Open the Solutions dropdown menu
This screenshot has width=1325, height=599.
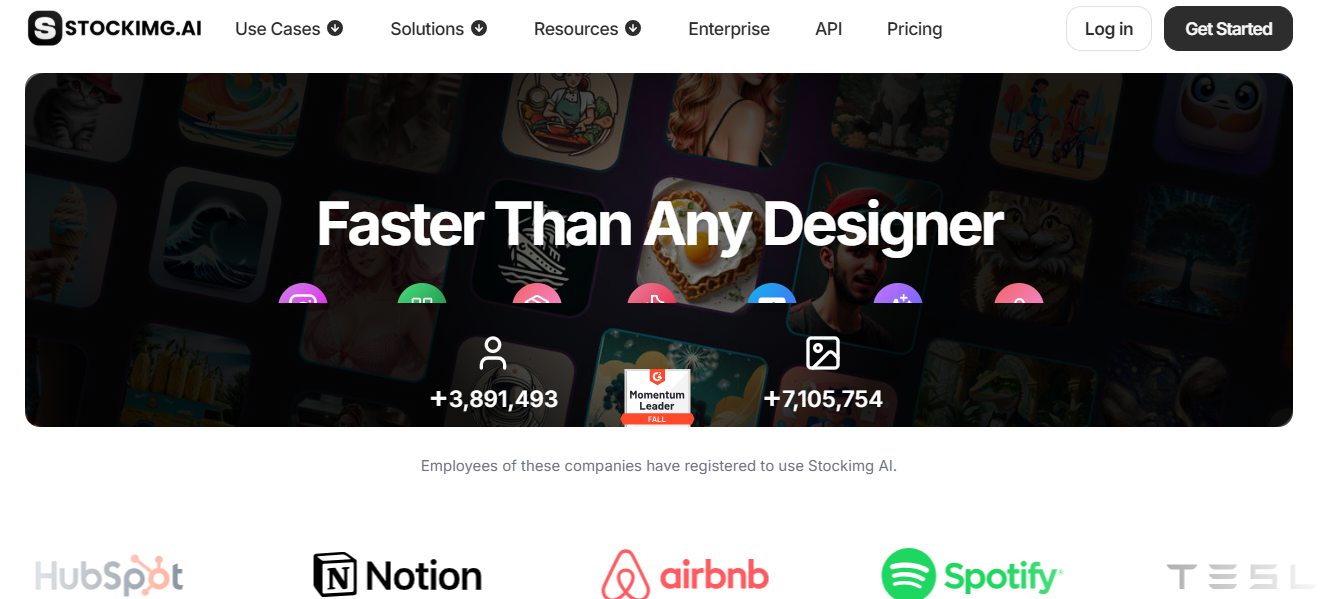439,29
